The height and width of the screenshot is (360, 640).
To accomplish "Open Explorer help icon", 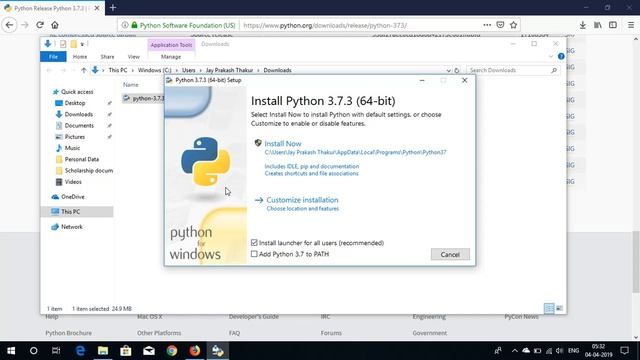I will (561, 56).
